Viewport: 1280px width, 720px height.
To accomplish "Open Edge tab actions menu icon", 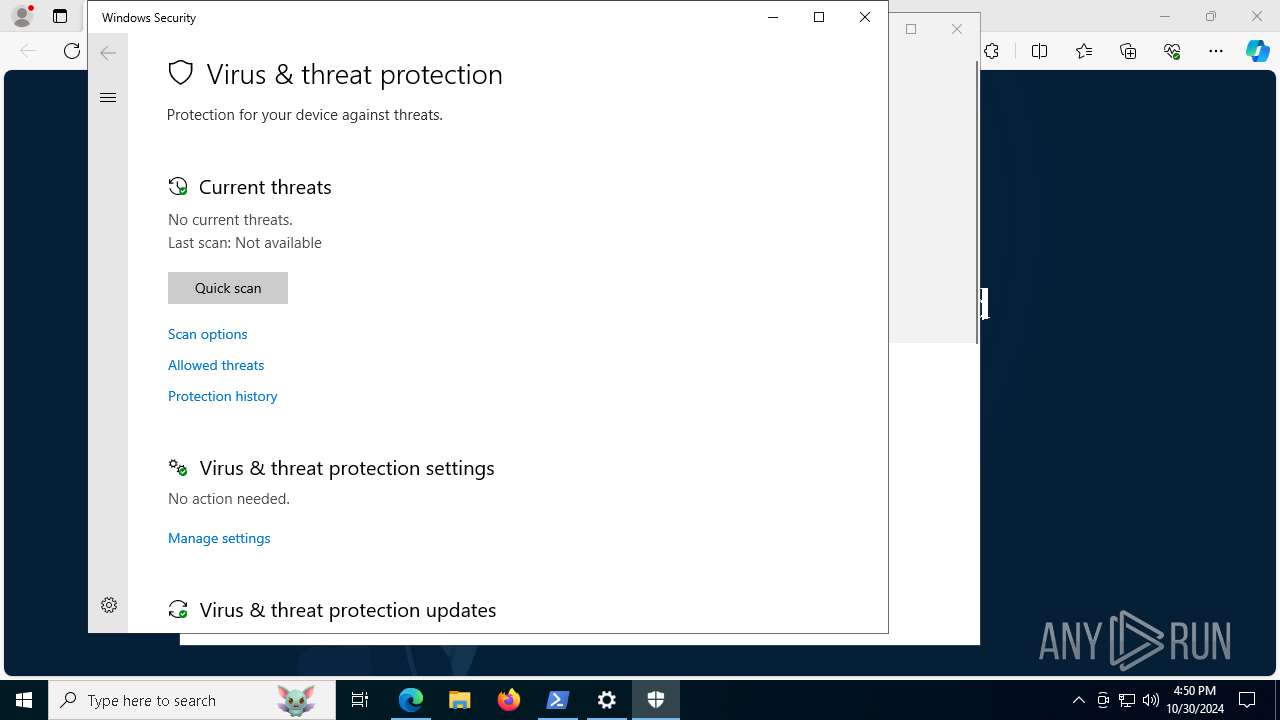I will (60, 16).
